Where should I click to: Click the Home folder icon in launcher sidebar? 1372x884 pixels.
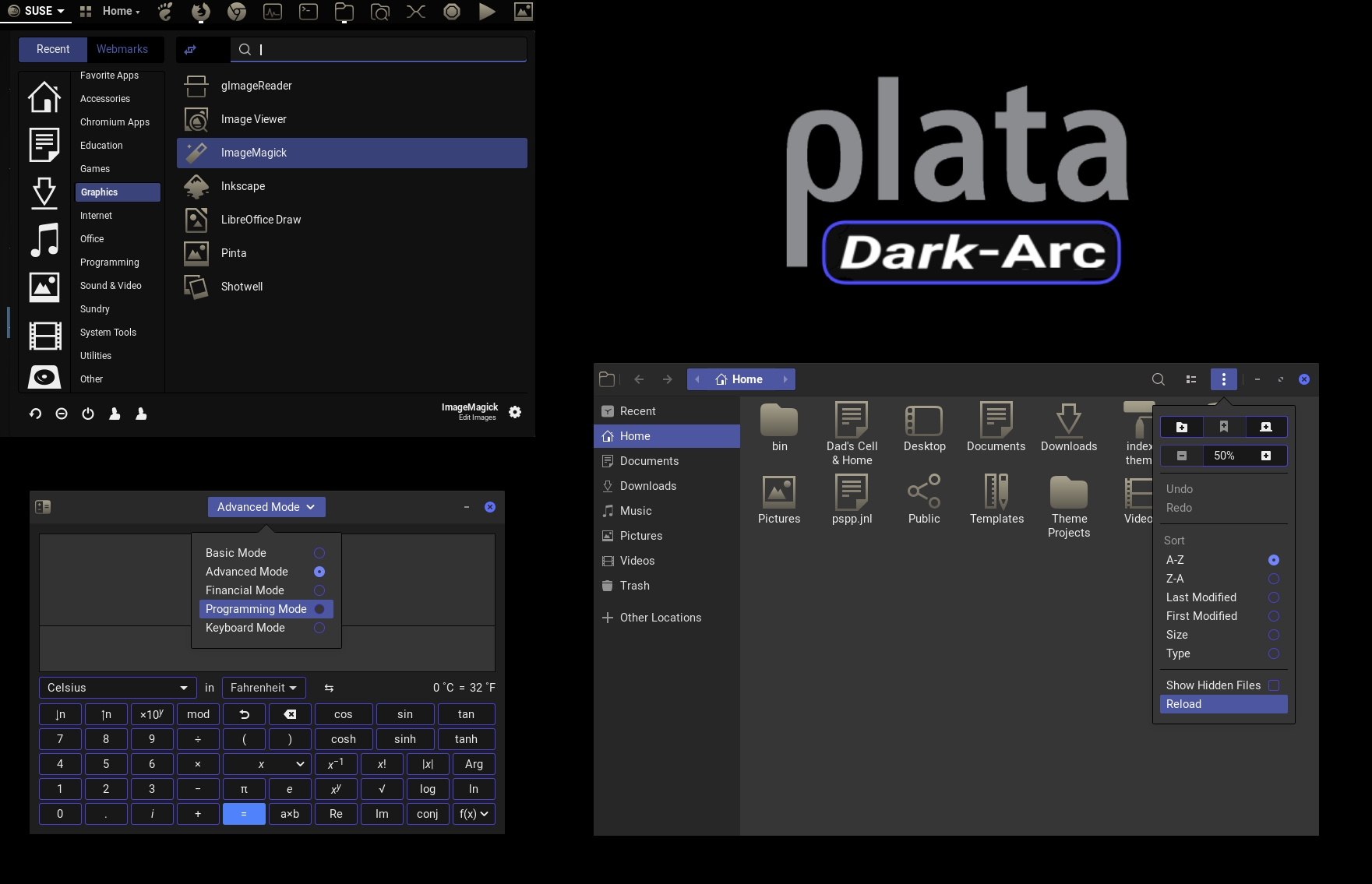(x=44, y=97)
